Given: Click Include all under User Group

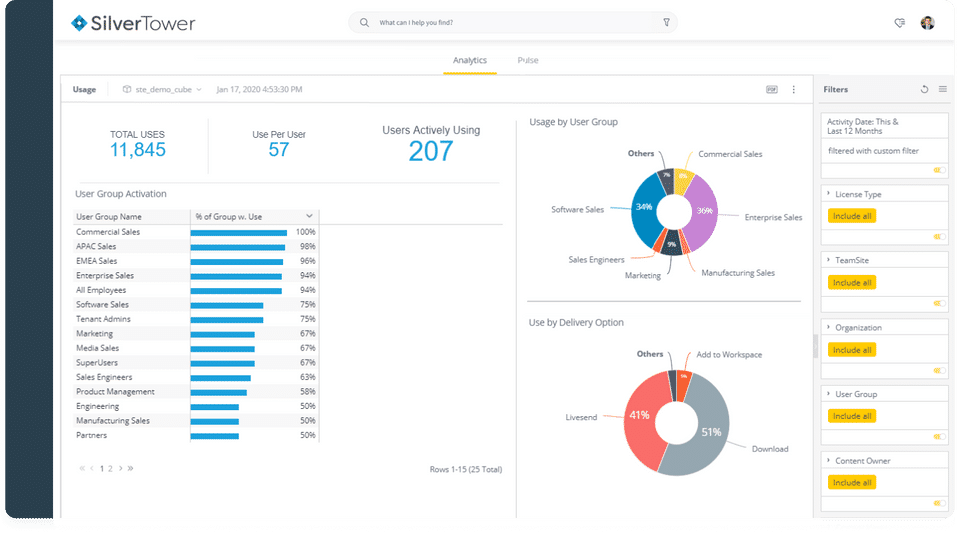Looking at the screenshot, I should coord(852,416).
